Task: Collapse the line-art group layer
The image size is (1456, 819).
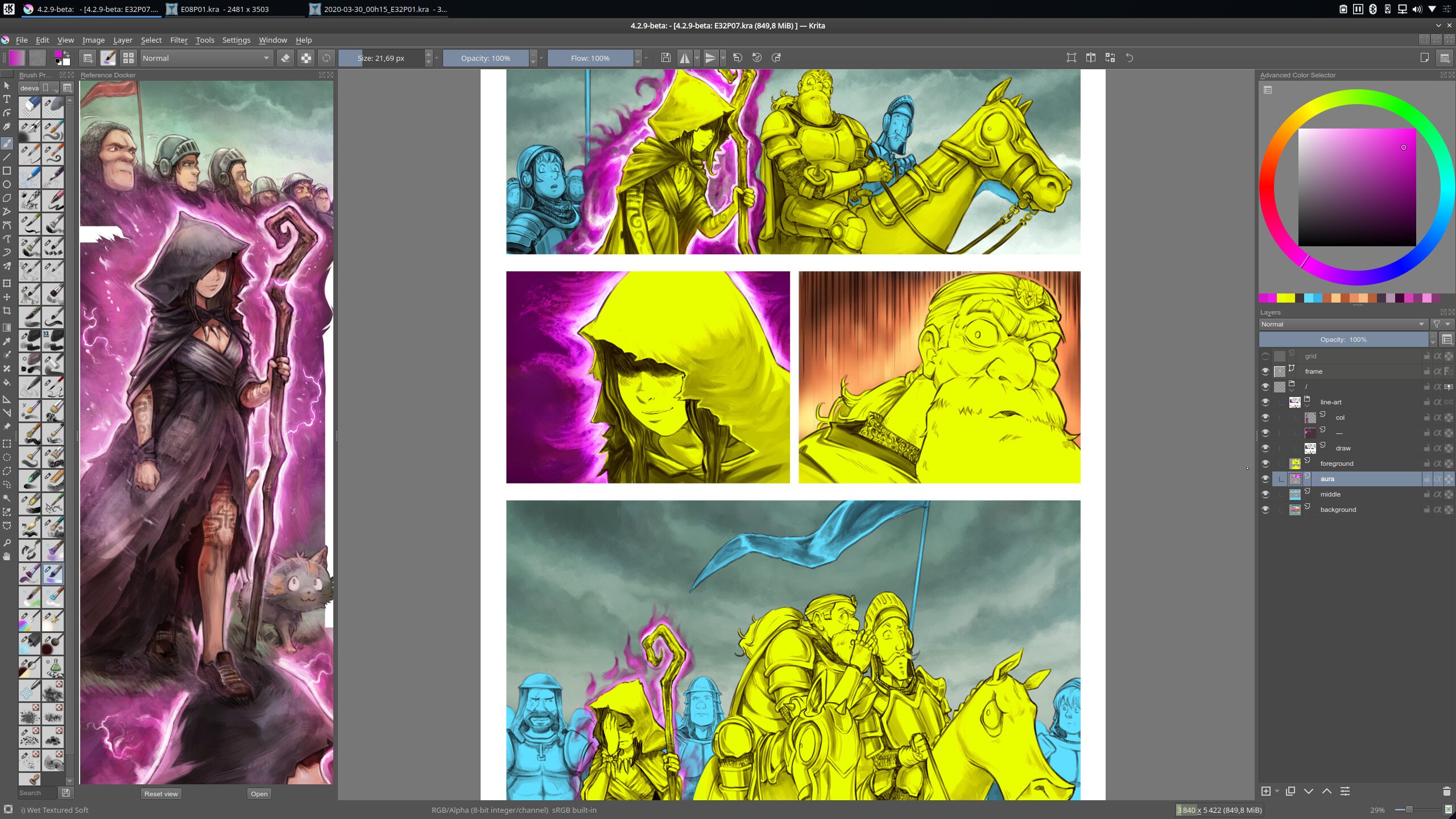Action: coord(1307,405)
